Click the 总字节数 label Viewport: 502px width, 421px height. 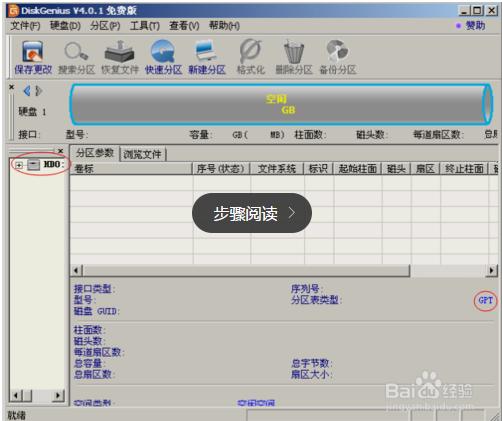(x=311, y=363)
